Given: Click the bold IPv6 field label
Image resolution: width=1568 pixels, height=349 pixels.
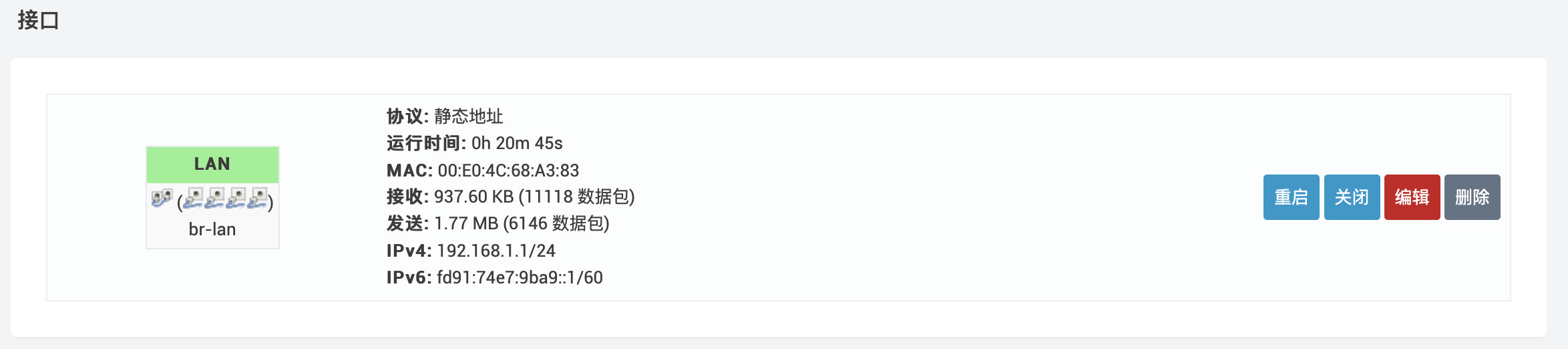Looking at the screenshot, I should (409, 277).
